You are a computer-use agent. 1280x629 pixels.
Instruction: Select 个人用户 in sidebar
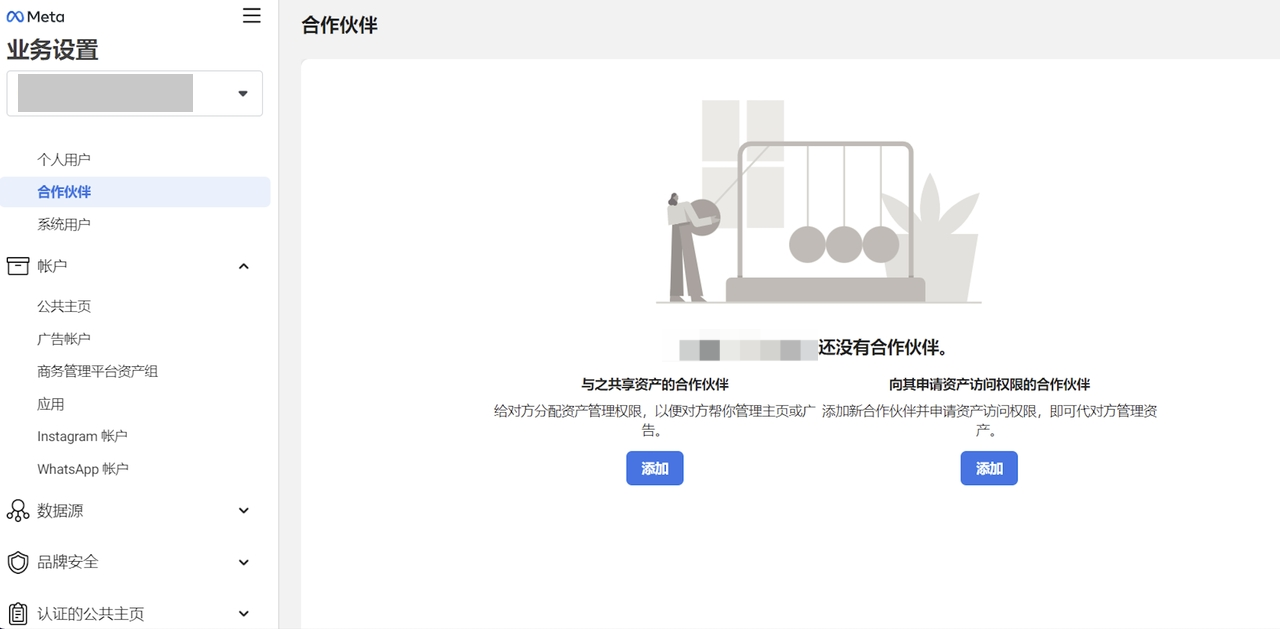64,159
